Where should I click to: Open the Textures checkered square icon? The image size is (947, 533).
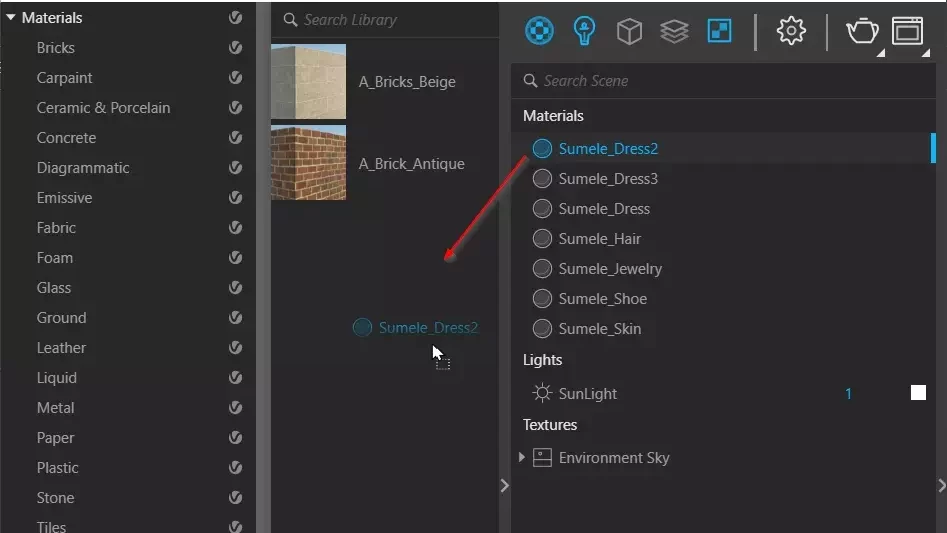pyautogui.click(x=719, y=30)
